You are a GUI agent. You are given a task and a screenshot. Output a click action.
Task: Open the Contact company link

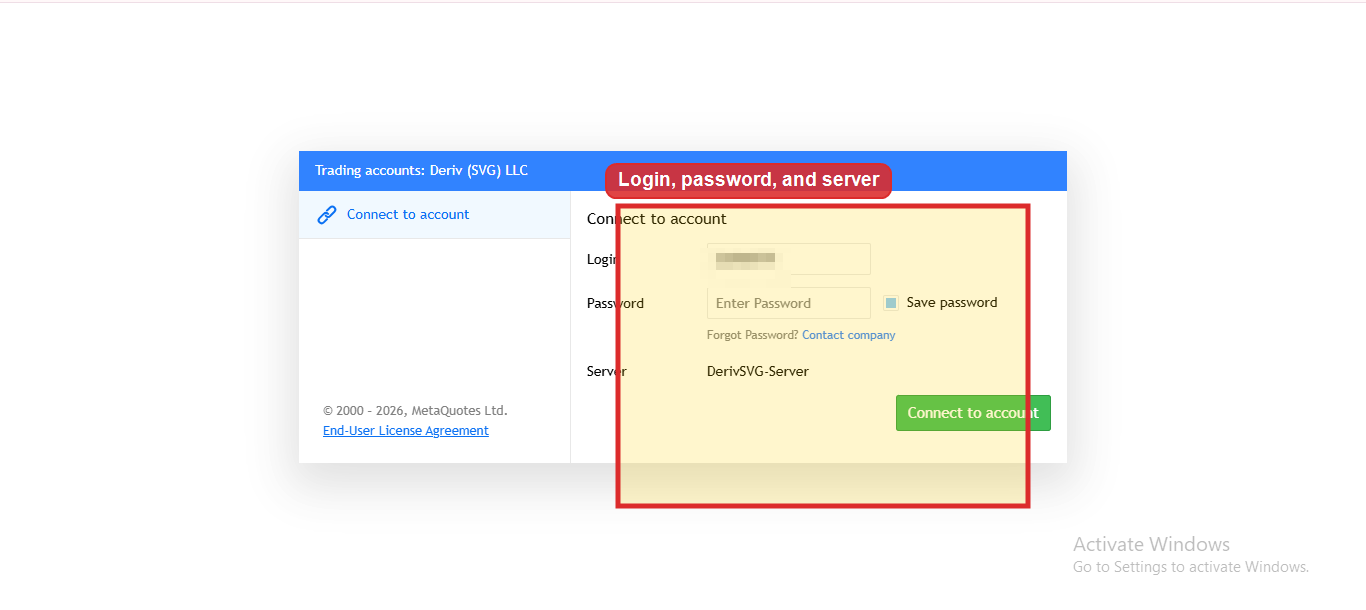tap(848, 335)
